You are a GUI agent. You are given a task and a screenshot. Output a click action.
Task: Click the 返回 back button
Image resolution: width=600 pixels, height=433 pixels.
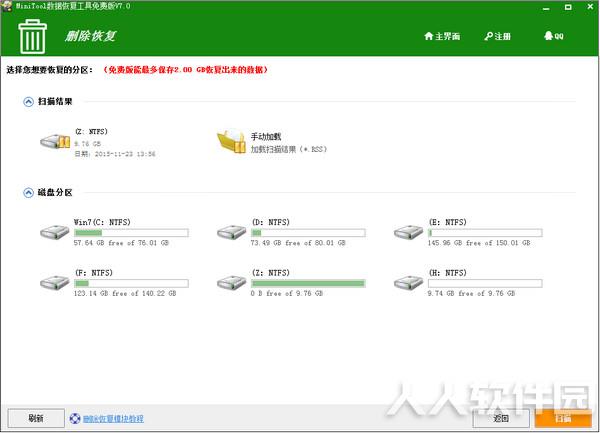pyautogui.click(x=501, y=418)
